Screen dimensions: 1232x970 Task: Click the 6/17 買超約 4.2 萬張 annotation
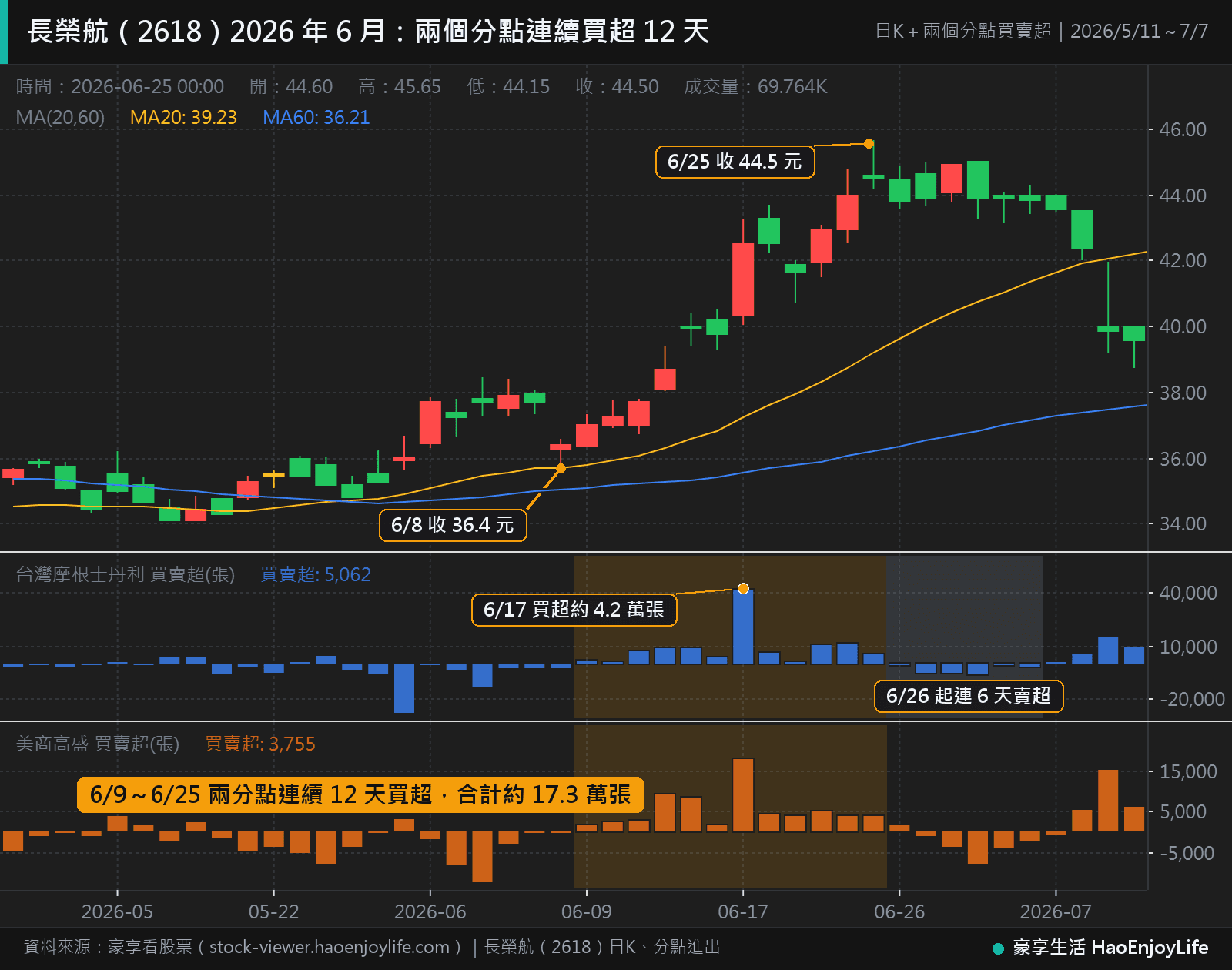click(574, 610)
